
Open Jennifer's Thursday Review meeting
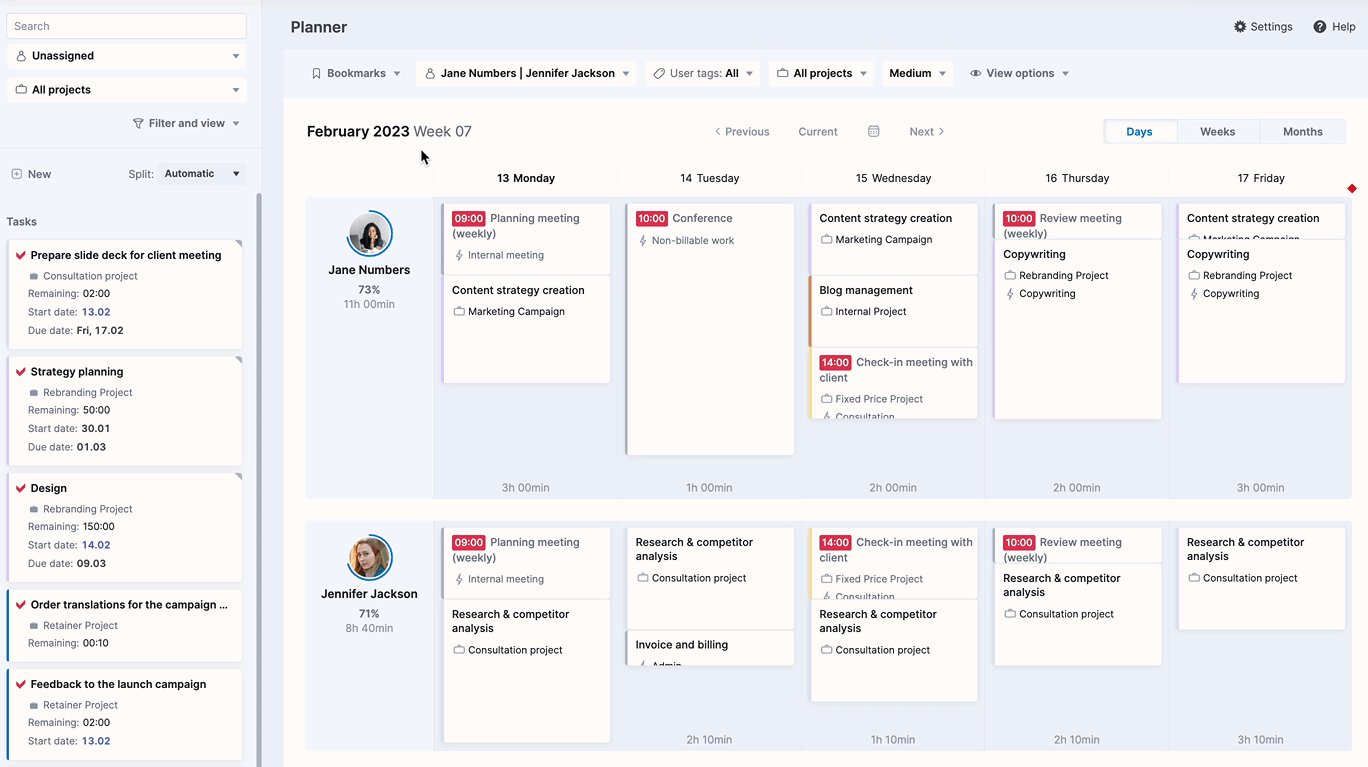[1077, 546]
